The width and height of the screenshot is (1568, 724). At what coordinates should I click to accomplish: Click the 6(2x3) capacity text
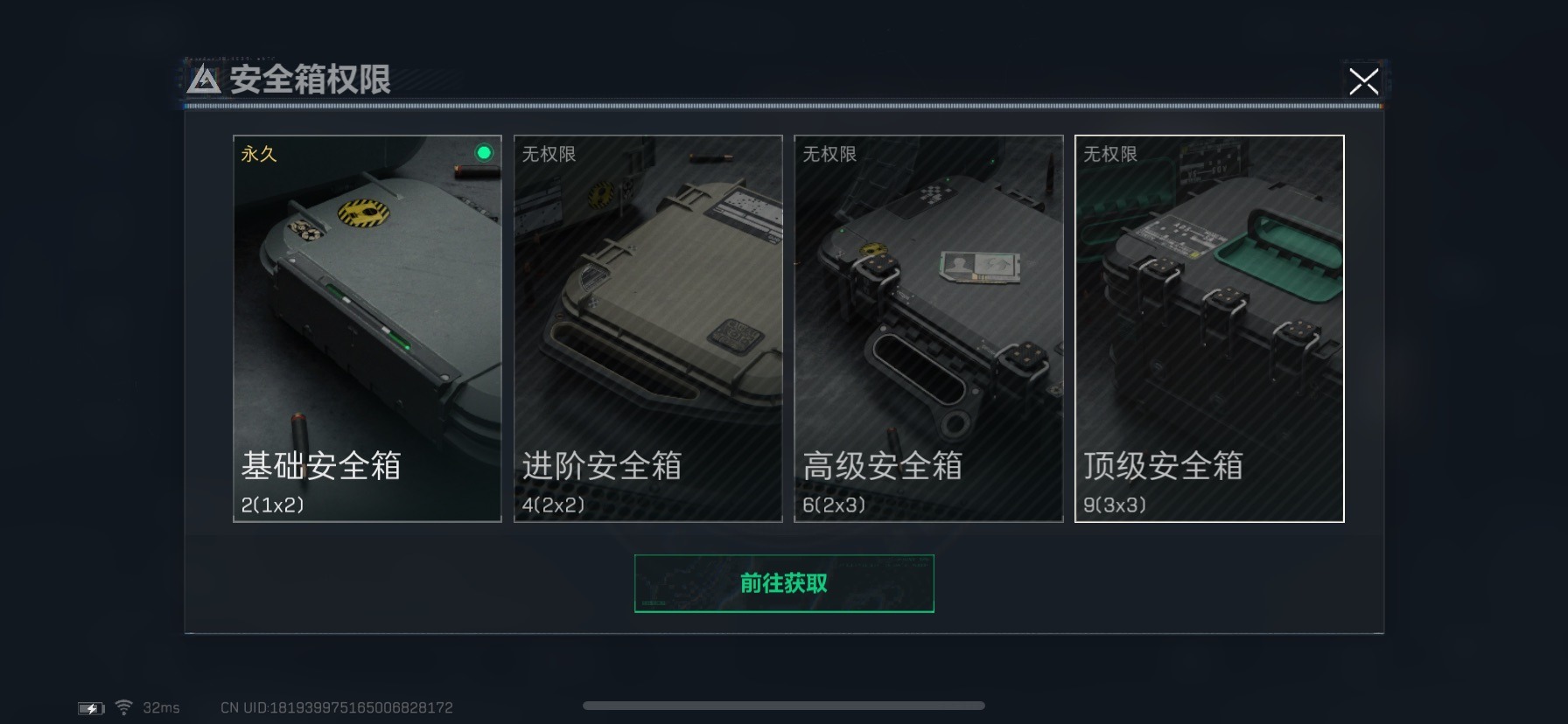[x=834, y=505]
